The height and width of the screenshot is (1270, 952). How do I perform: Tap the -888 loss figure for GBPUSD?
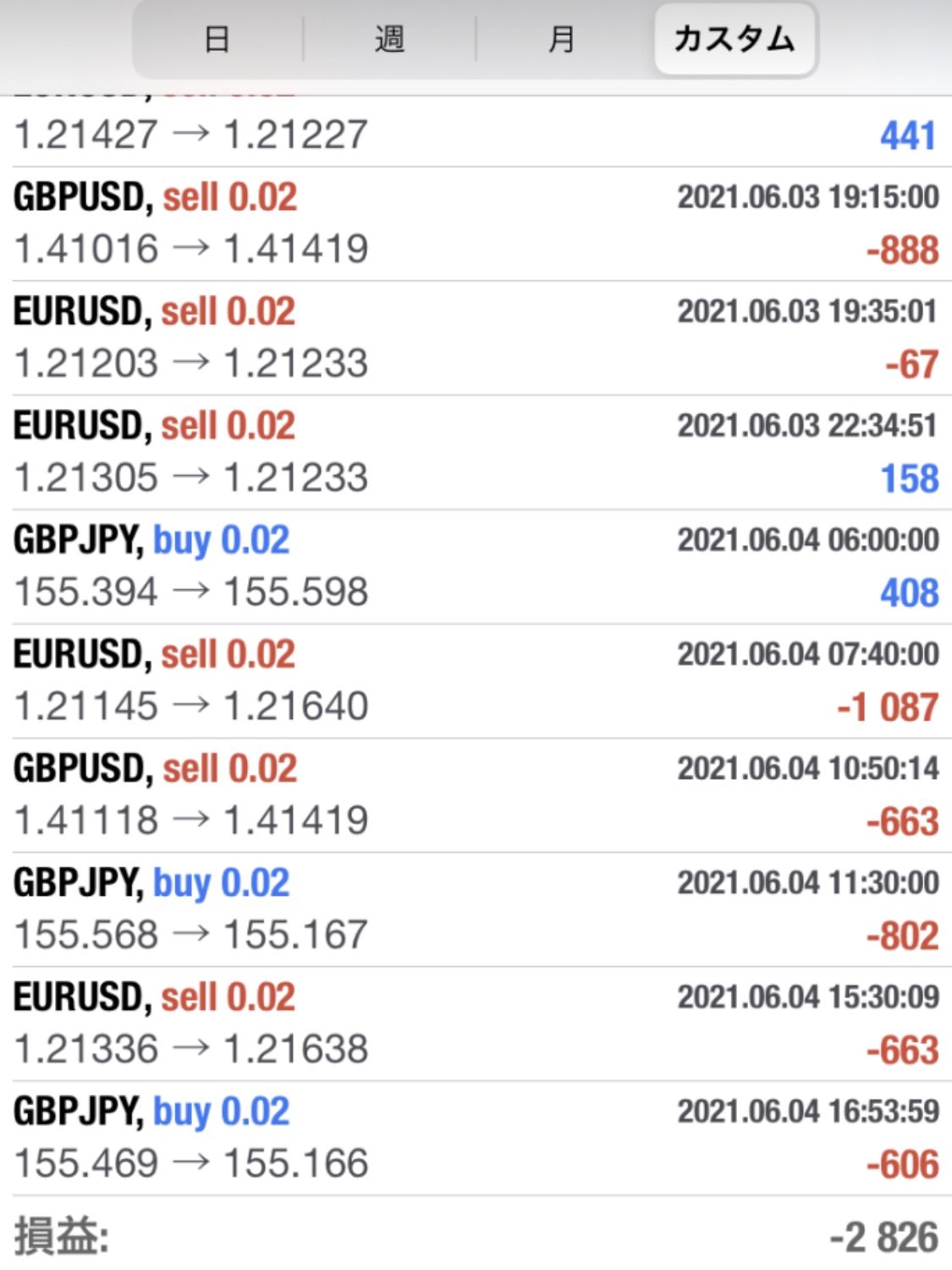point(902,251)
